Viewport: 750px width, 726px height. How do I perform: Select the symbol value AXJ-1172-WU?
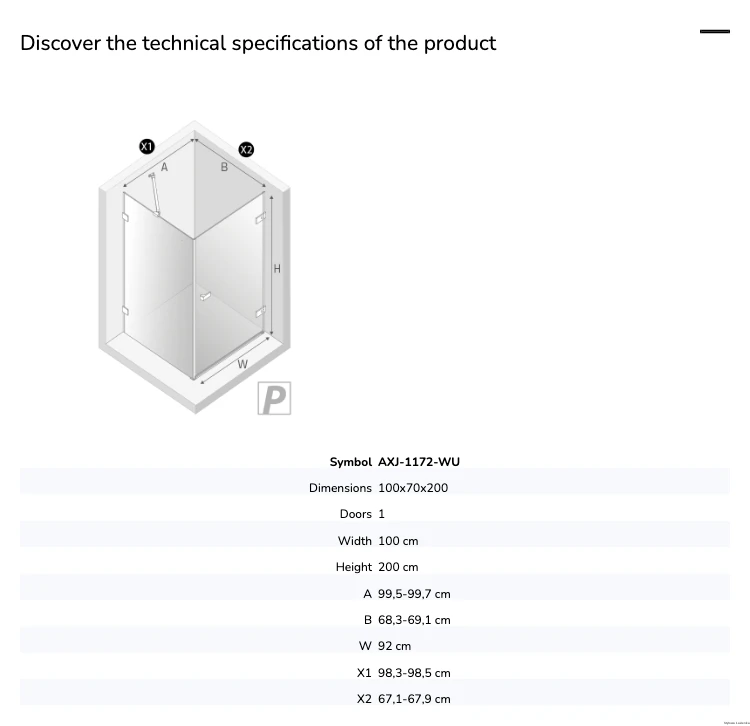coord(419,462)
